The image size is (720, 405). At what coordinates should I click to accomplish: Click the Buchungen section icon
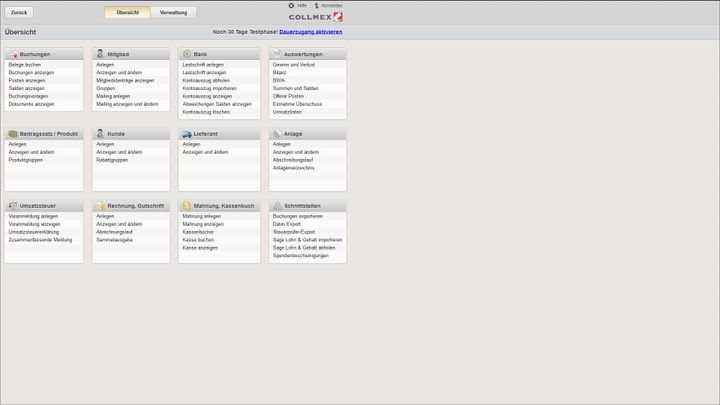click(x=13, y=54)
